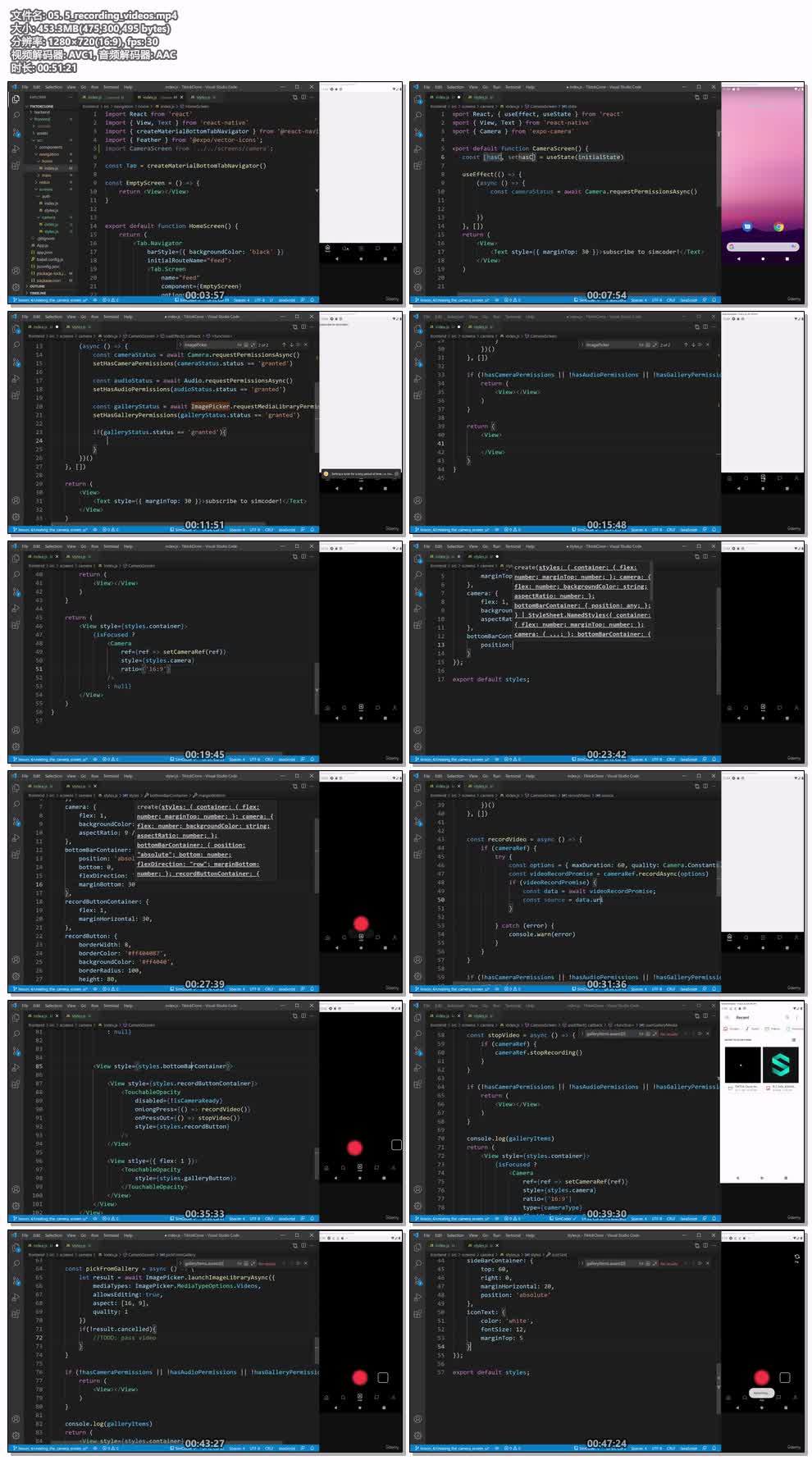
Task: Open Terminal menu in the 00:07:54 frame
Action: [513, 87]
